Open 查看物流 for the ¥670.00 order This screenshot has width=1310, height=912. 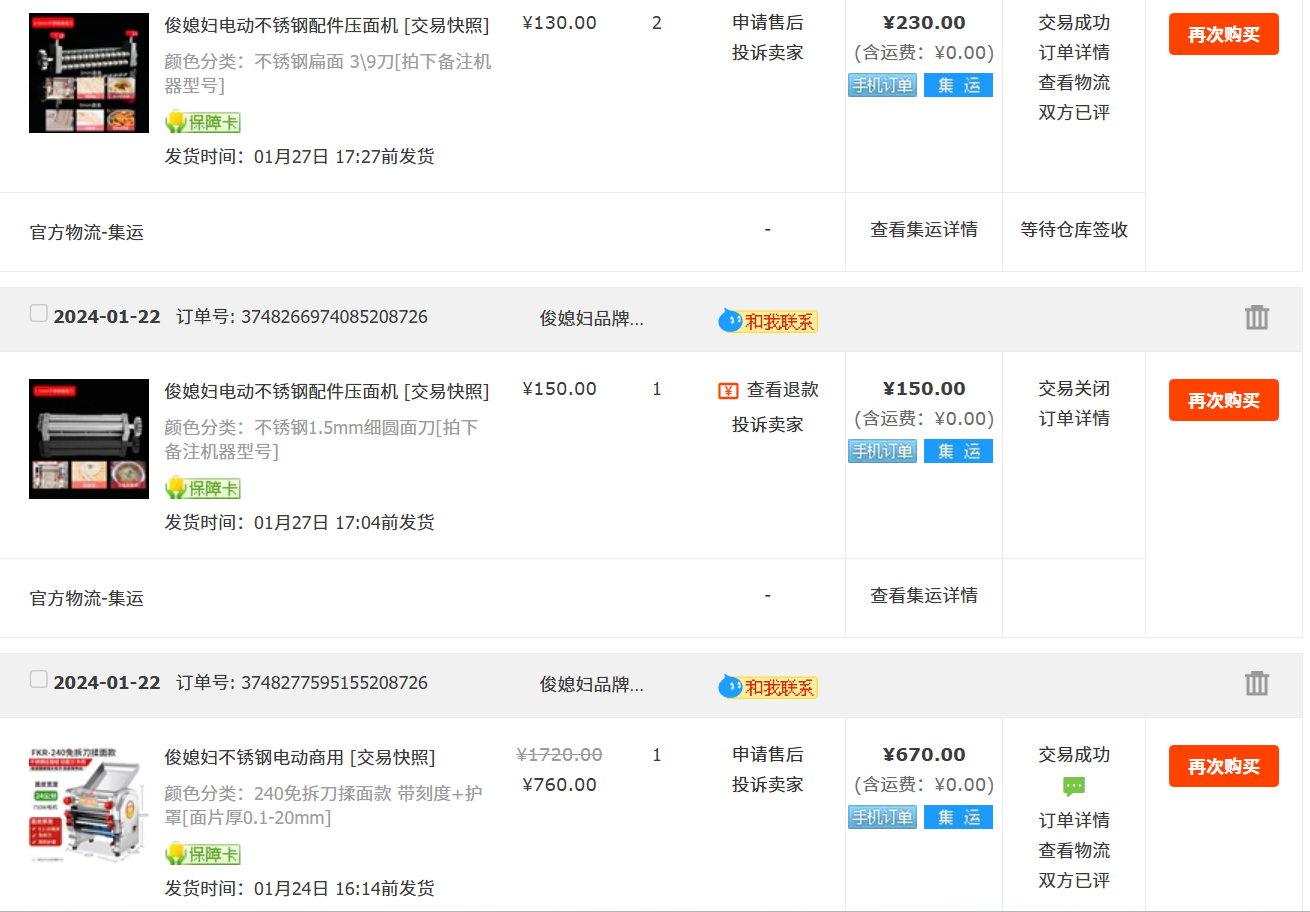(x=1074, y=850)
